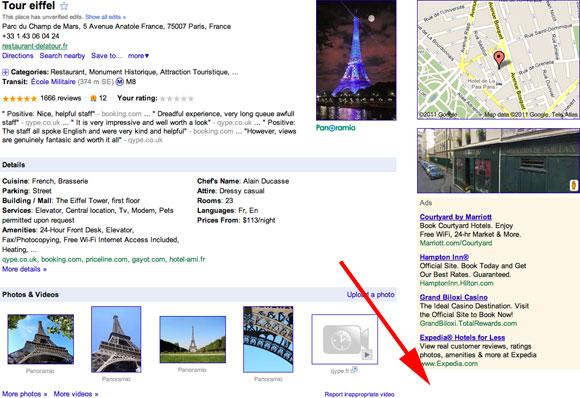Click the Save to... link
This screenshot has width=580, height=398.
pyautogui.click(x=107, y=56)
